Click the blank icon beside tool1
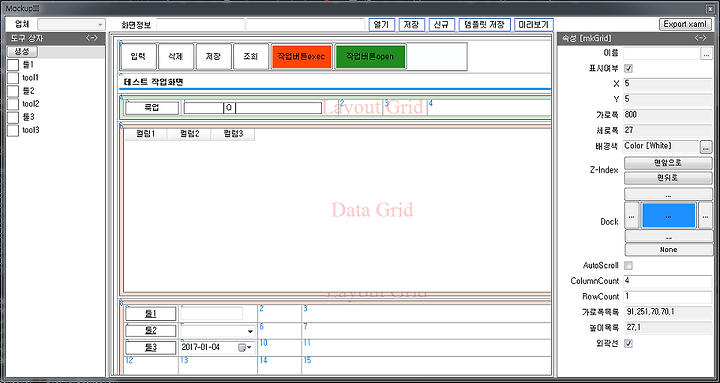 tap(13, 78)
